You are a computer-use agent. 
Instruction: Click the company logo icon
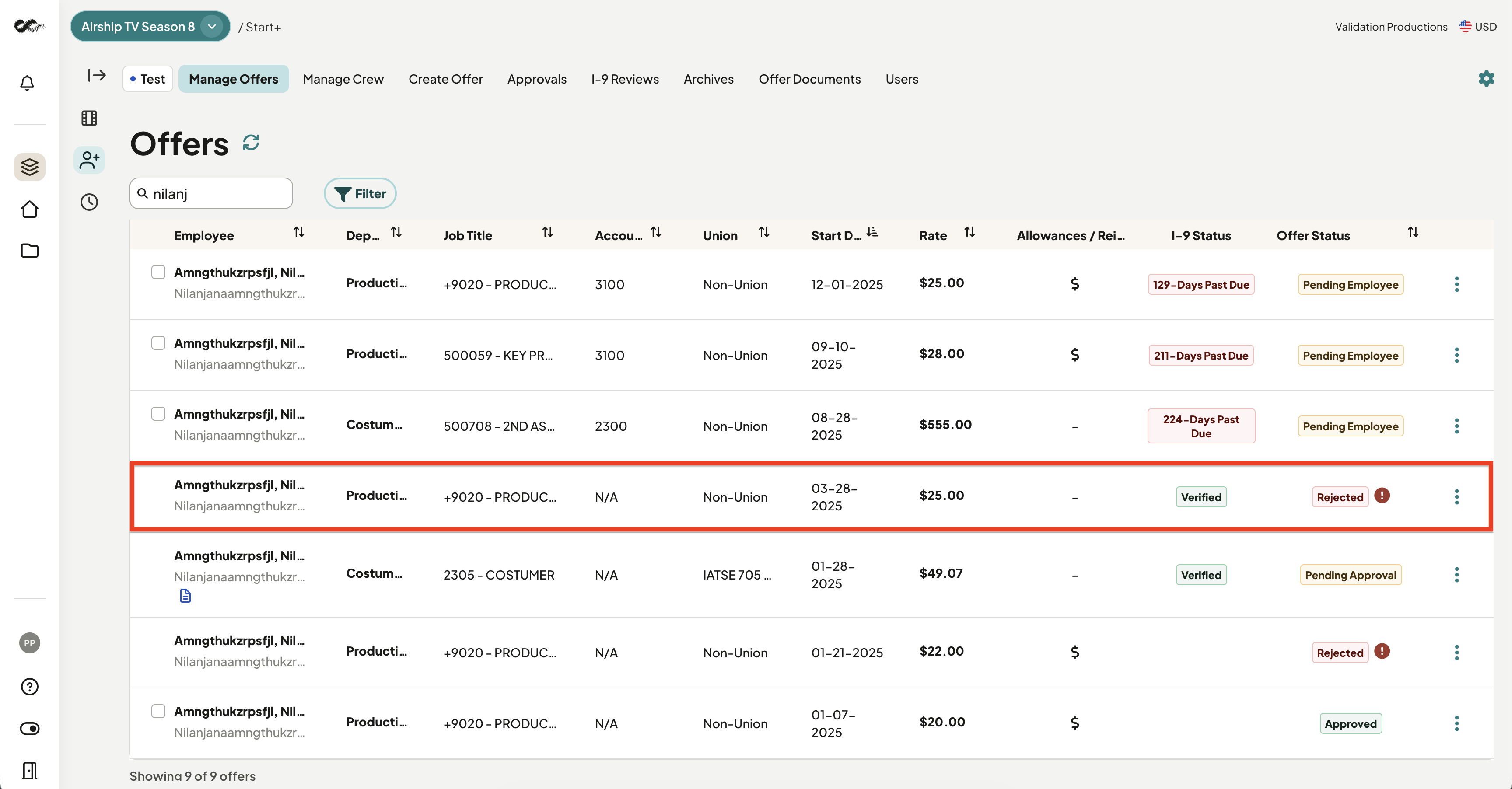(x=29, y=26)
